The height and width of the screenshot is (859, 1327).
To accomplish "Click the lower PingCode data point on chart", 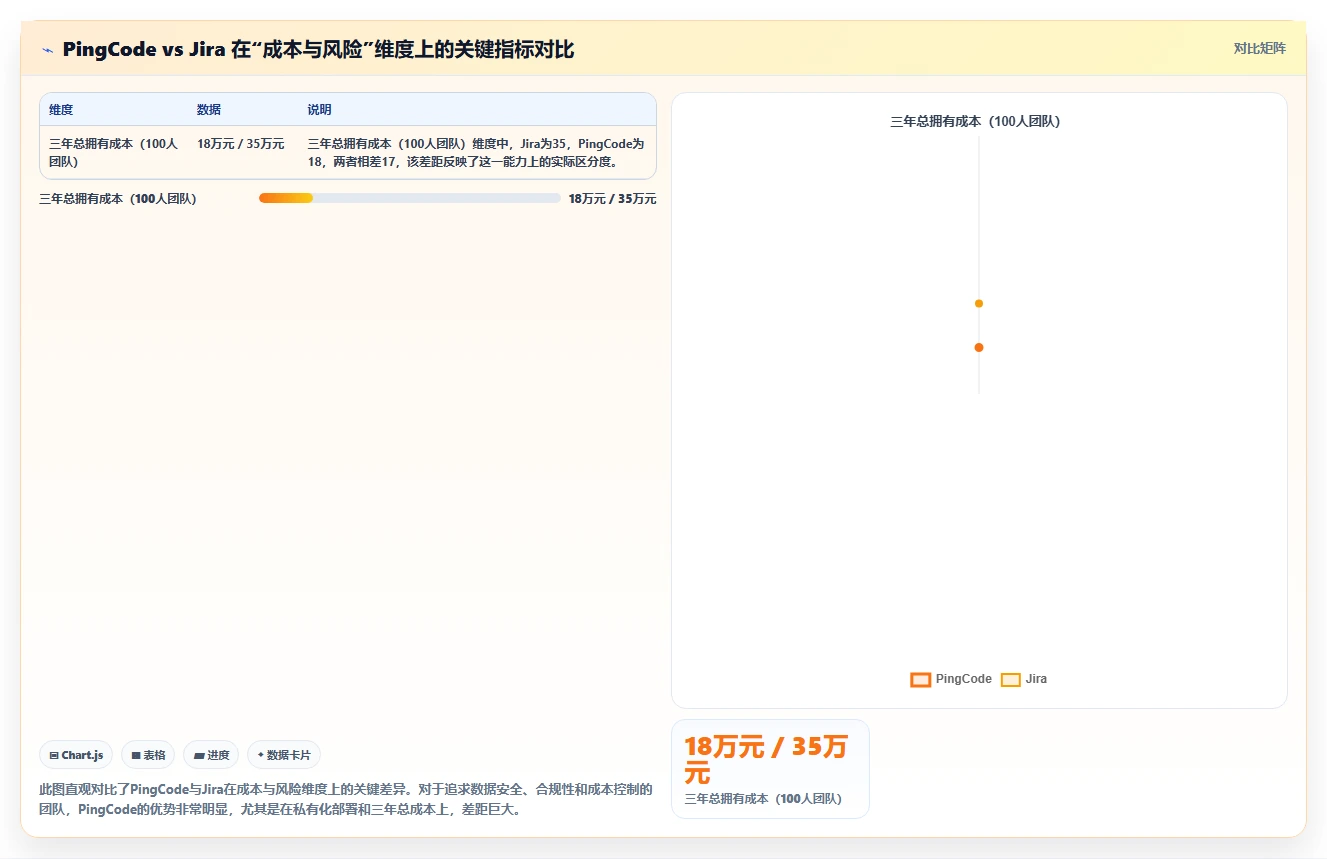I will (x=979, y=347).
